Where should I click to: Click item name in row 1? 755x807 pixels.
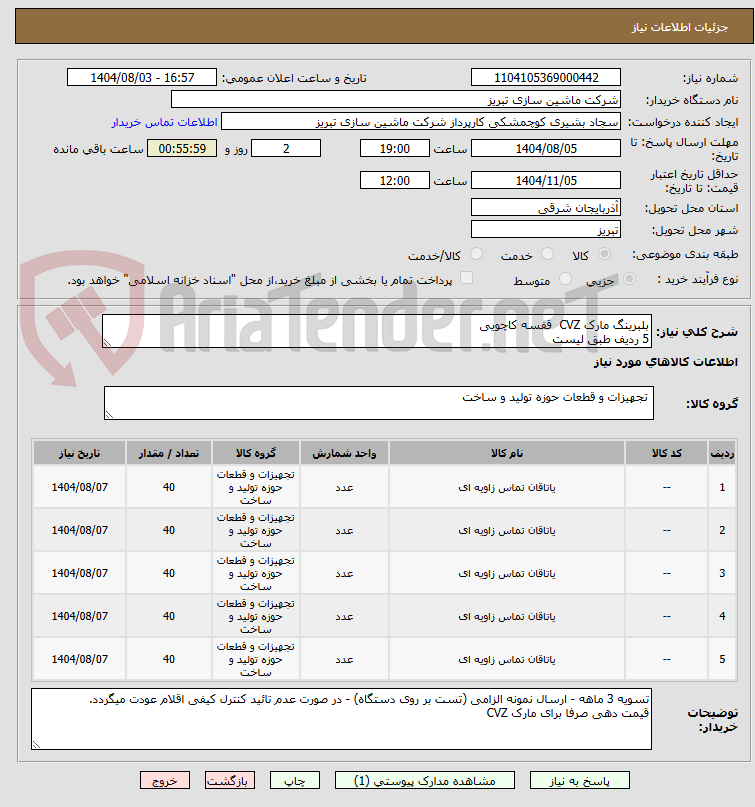click(x=507, y=487)
